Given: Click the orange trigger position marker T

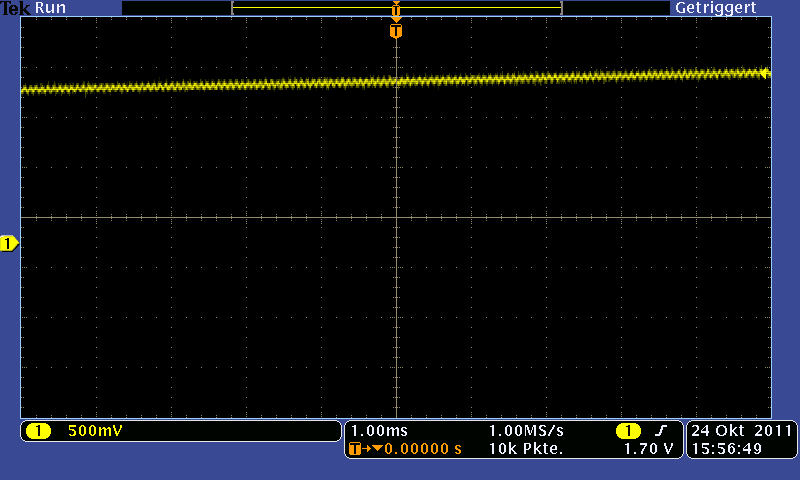Looking at the screenshot, I should (x=396, y=32).
